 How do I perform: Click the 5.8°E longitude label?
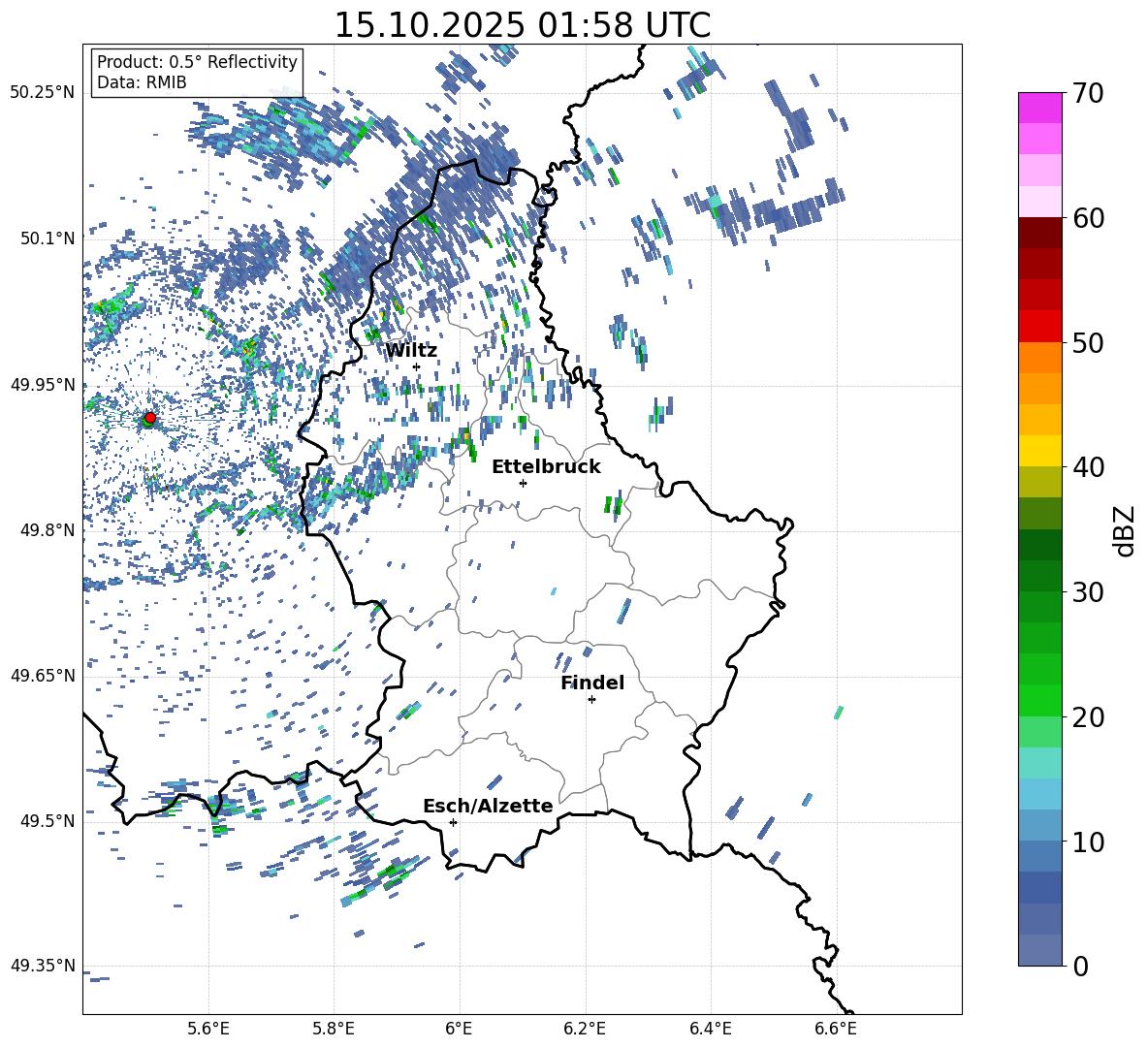(334, 1029)
